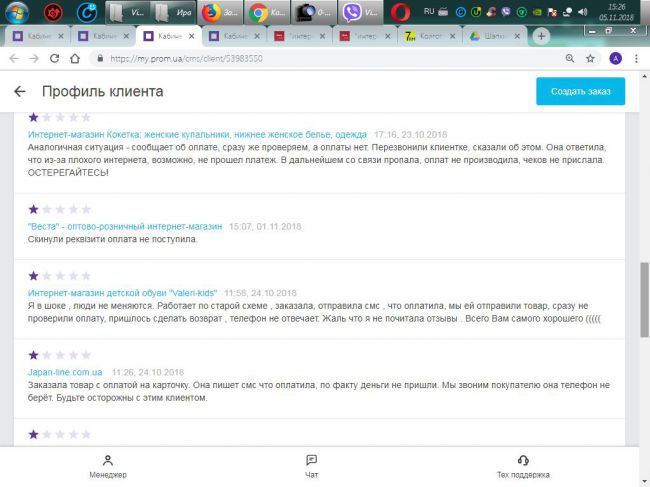Open Chrome's three-dot menu
The height and width of the screenshot is (487, 650).
point(636,58)
